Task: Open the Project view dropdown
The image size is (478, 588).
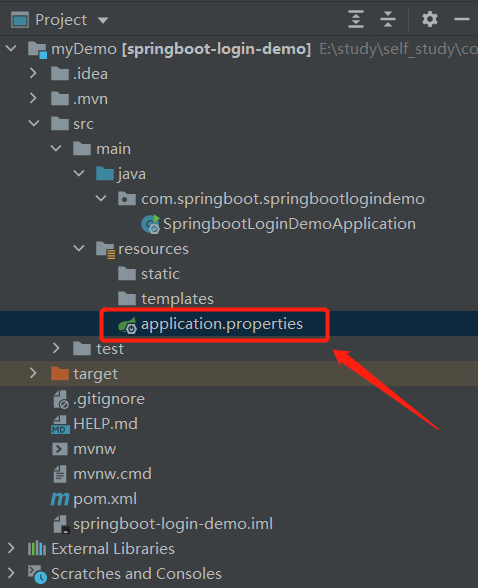Action: (103, 20)
